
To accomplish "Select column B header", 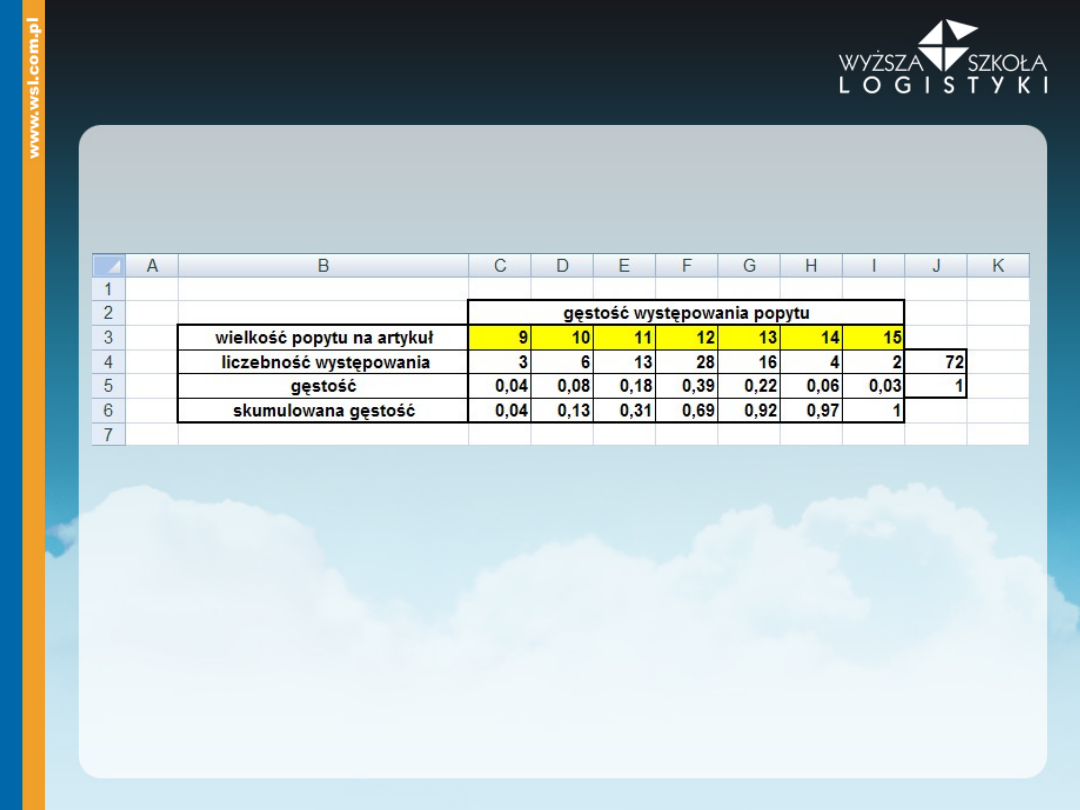I will (x=323, y=266).
